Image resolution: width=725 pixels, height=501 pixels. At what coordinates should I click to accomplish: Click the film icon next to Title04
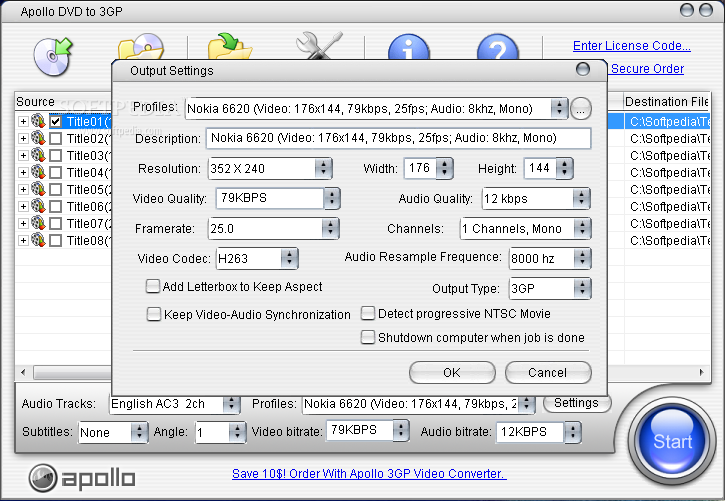tap(38, 172)
